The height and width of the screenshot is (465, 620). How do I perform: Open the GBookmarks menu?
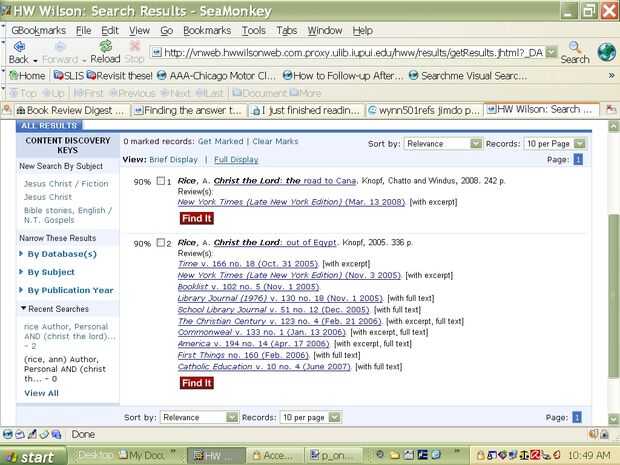[38, 30]
